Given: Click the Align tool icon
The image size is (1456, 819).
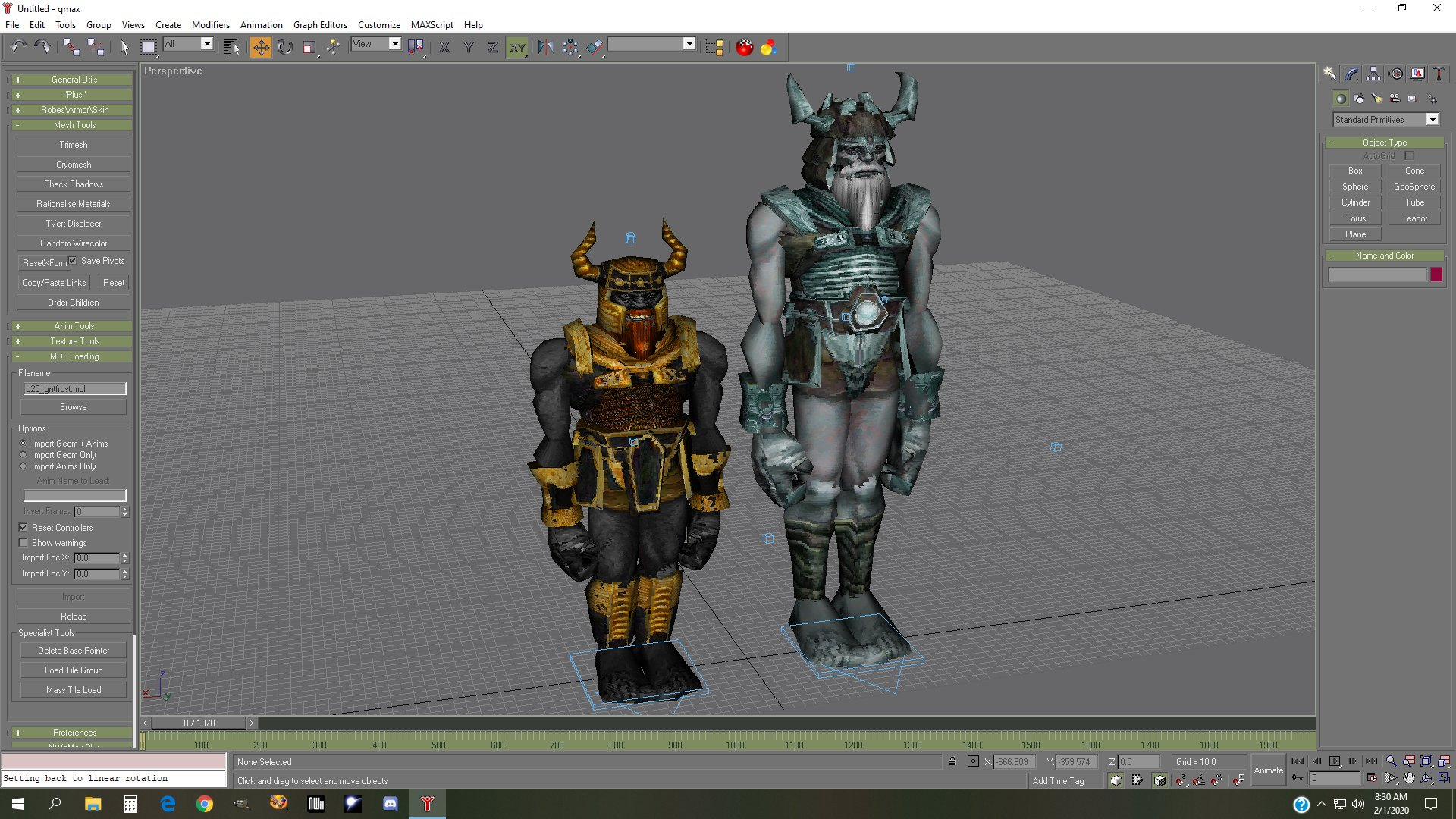Looking at the screenshot, I should [x=595, y=47].
